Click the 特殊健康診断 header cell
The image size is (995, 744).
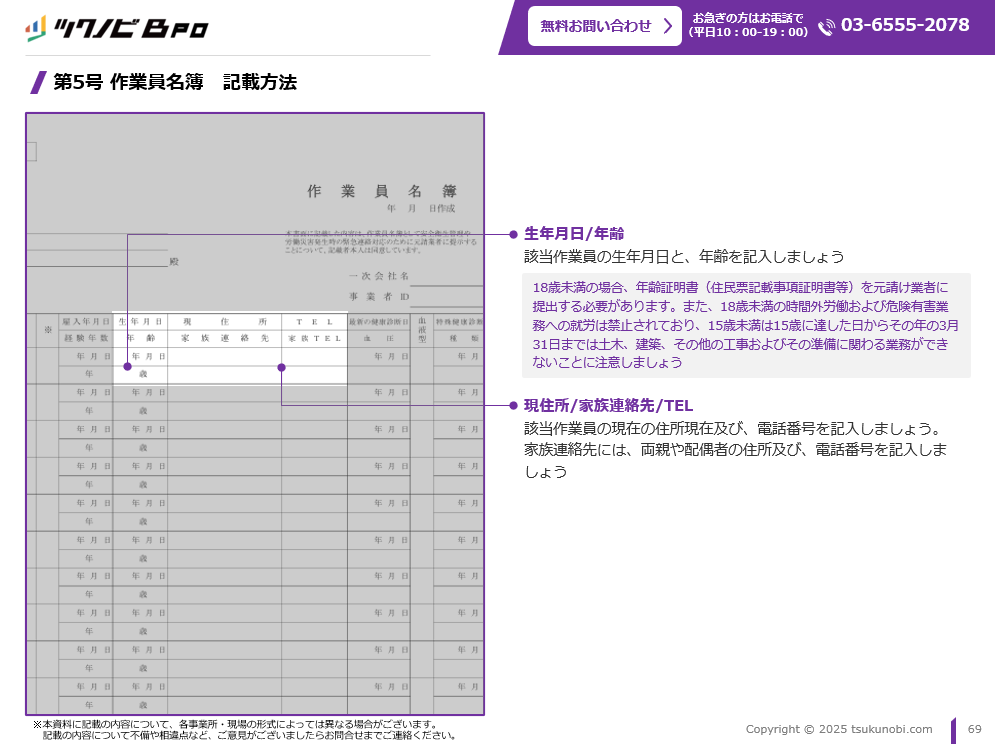point(459,322)
